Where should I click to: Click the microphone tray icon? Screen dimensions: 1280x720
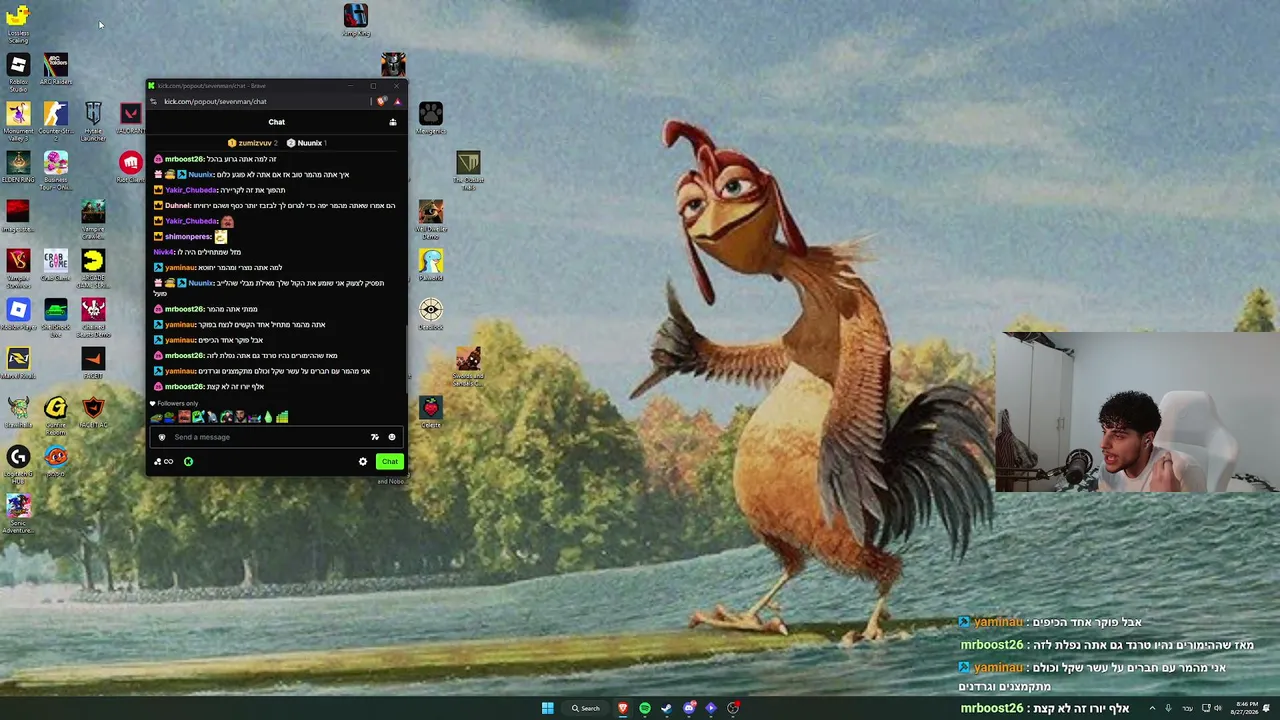click(x=1168, y=708)
